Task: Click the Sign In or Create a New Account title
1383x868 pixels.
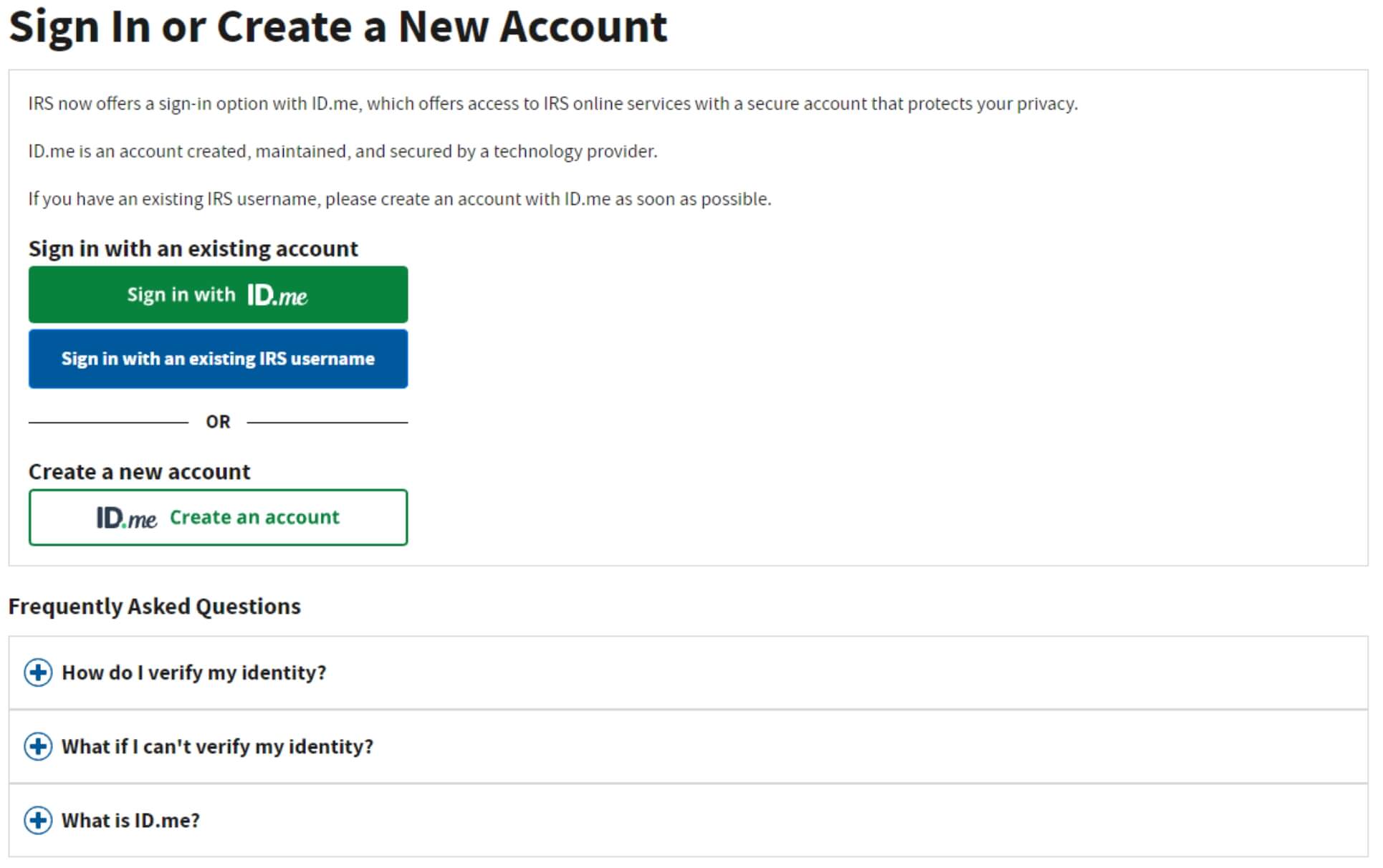Action: (x=338, y=27)
